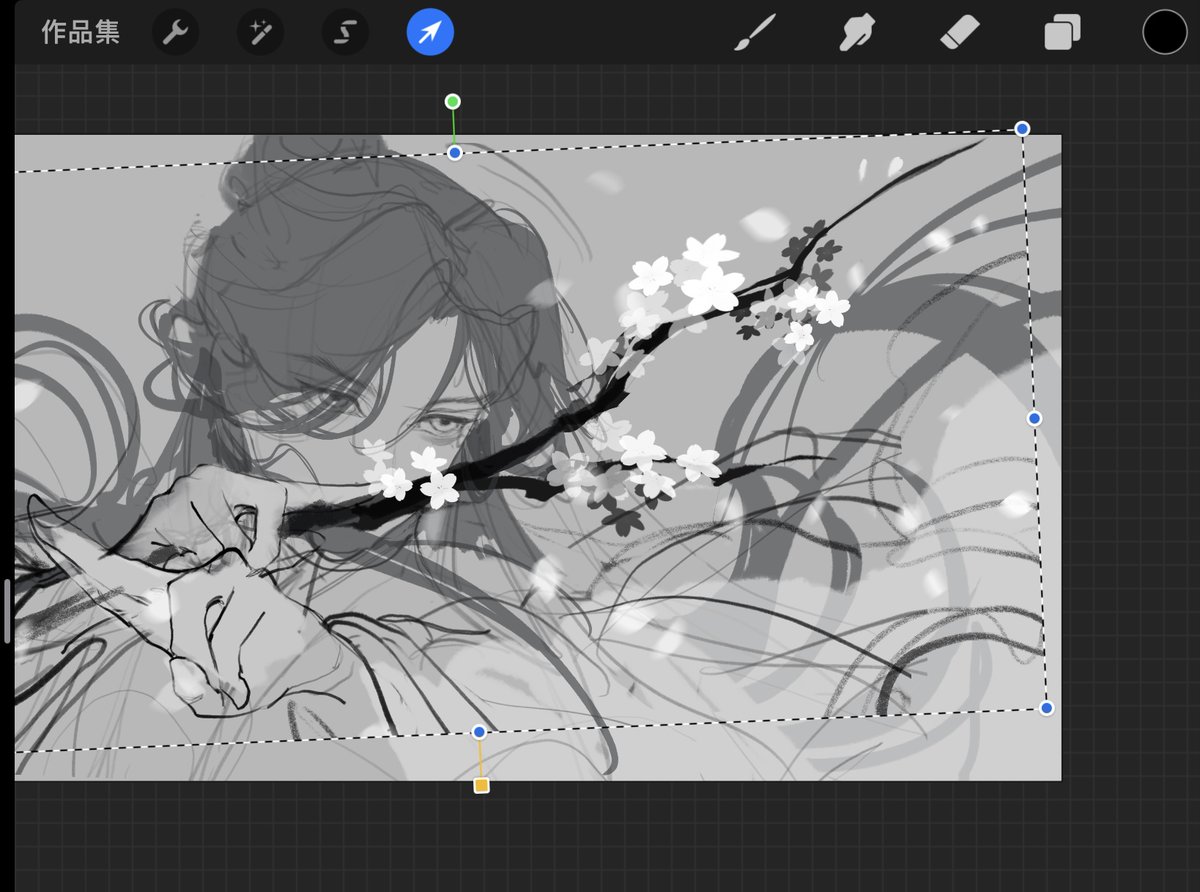Click the top-right blue corner handle
The height and width of the screenshot is (892, 1200).
point(1022,128)
